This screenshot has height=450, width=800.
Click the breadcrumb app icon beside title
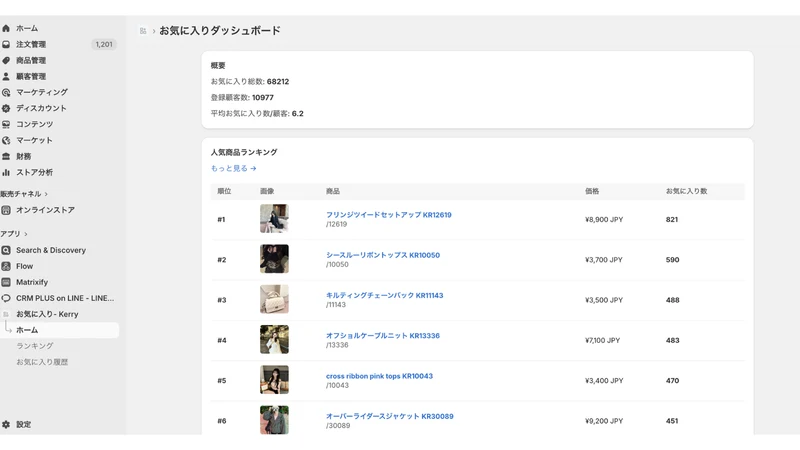tap(143, 31)
